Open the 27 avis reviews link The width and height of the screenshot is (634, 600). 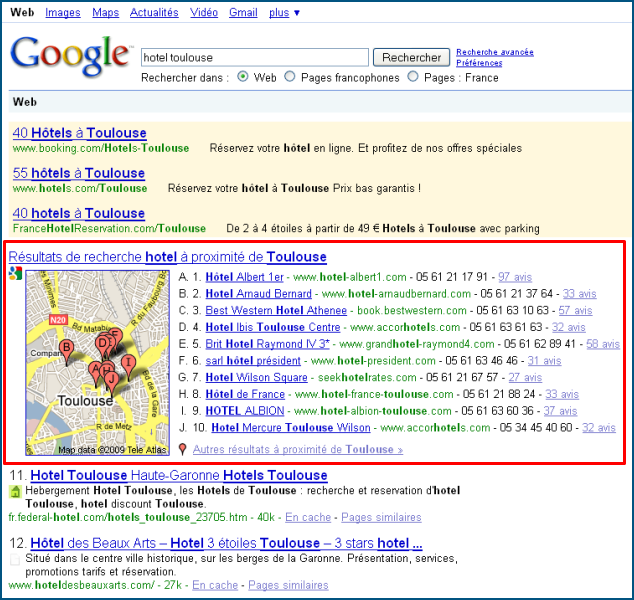pos(525,377)
